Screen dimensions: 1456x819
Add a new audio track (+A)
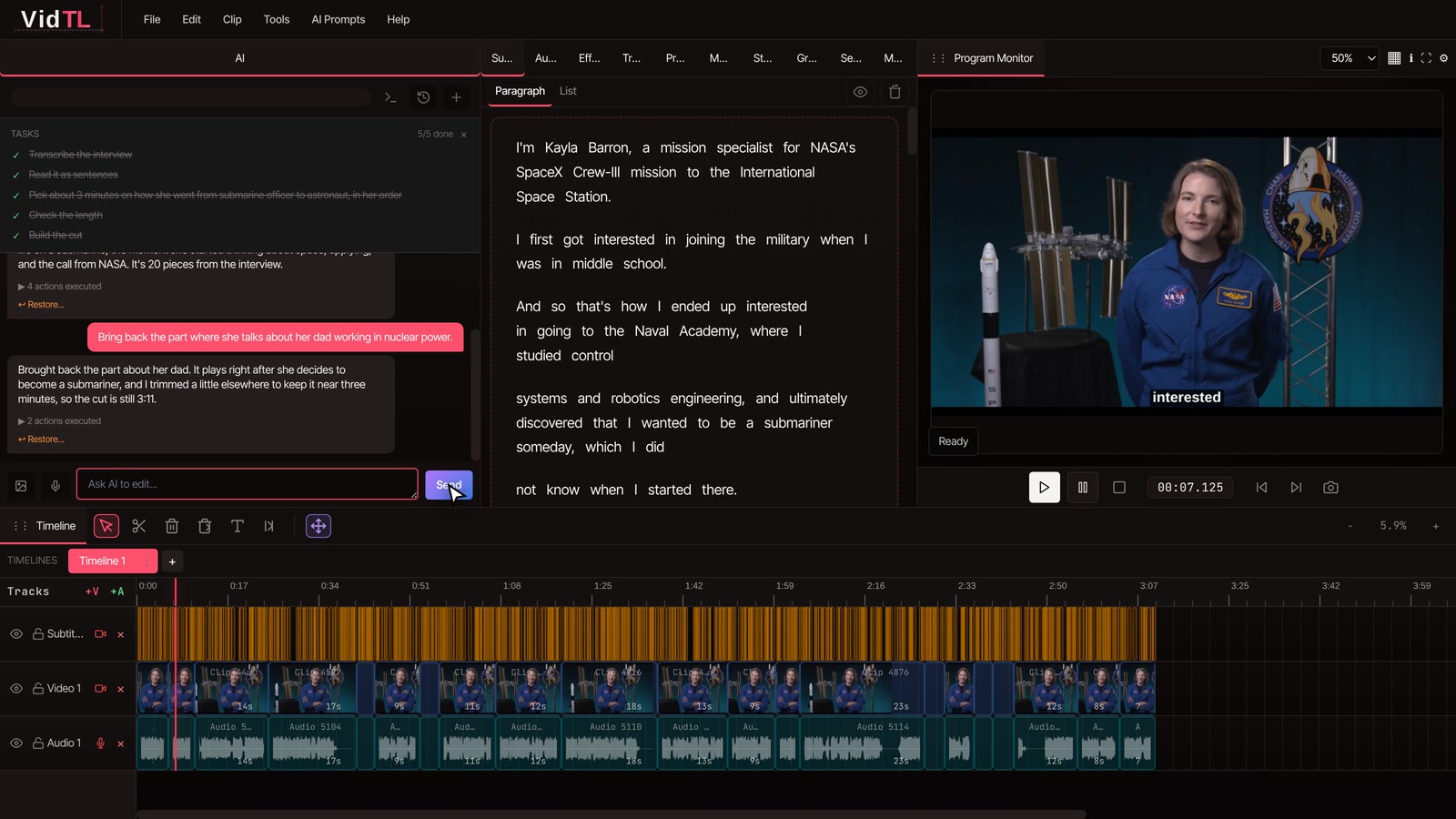click(117, 591)
